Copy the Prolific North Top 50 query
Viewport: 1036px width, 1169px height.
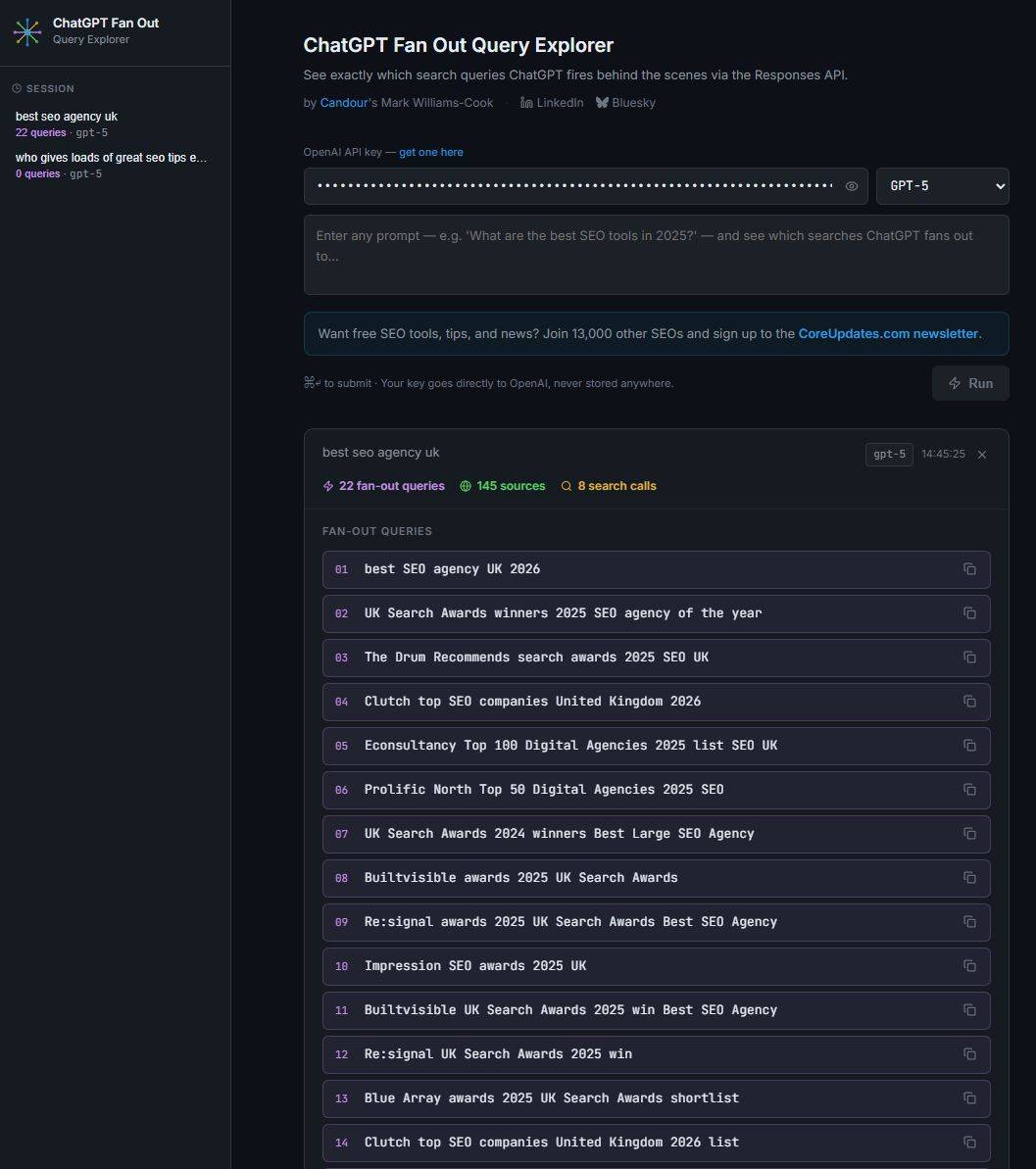tap(969, 790)
